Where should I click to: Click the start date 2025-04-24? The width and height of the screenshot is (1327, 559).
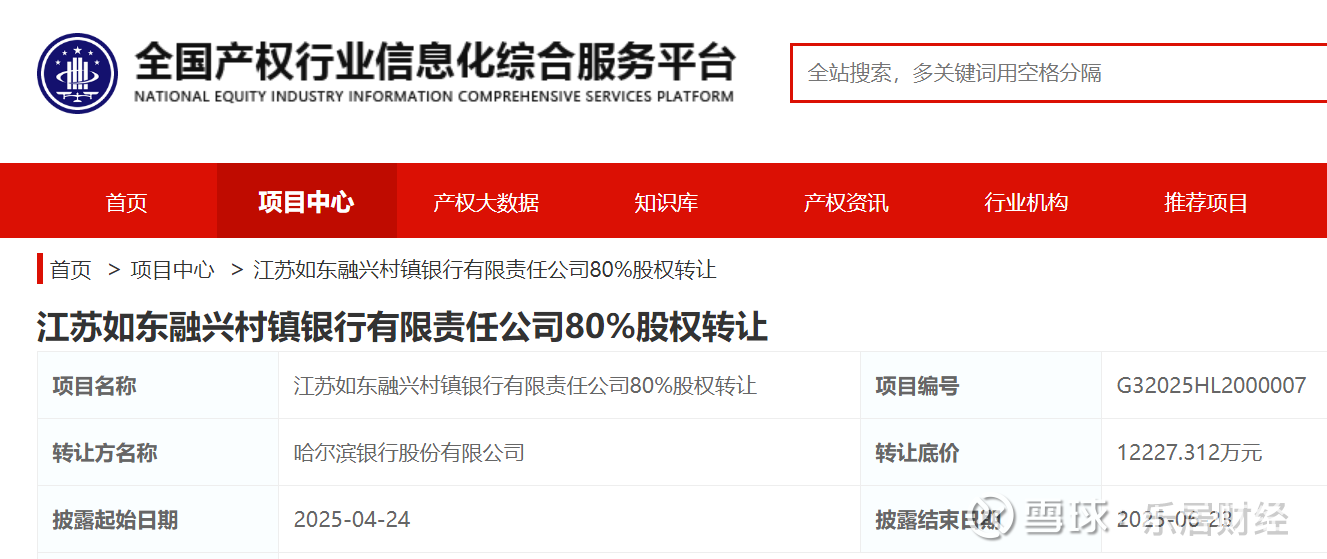click(352, 520)
